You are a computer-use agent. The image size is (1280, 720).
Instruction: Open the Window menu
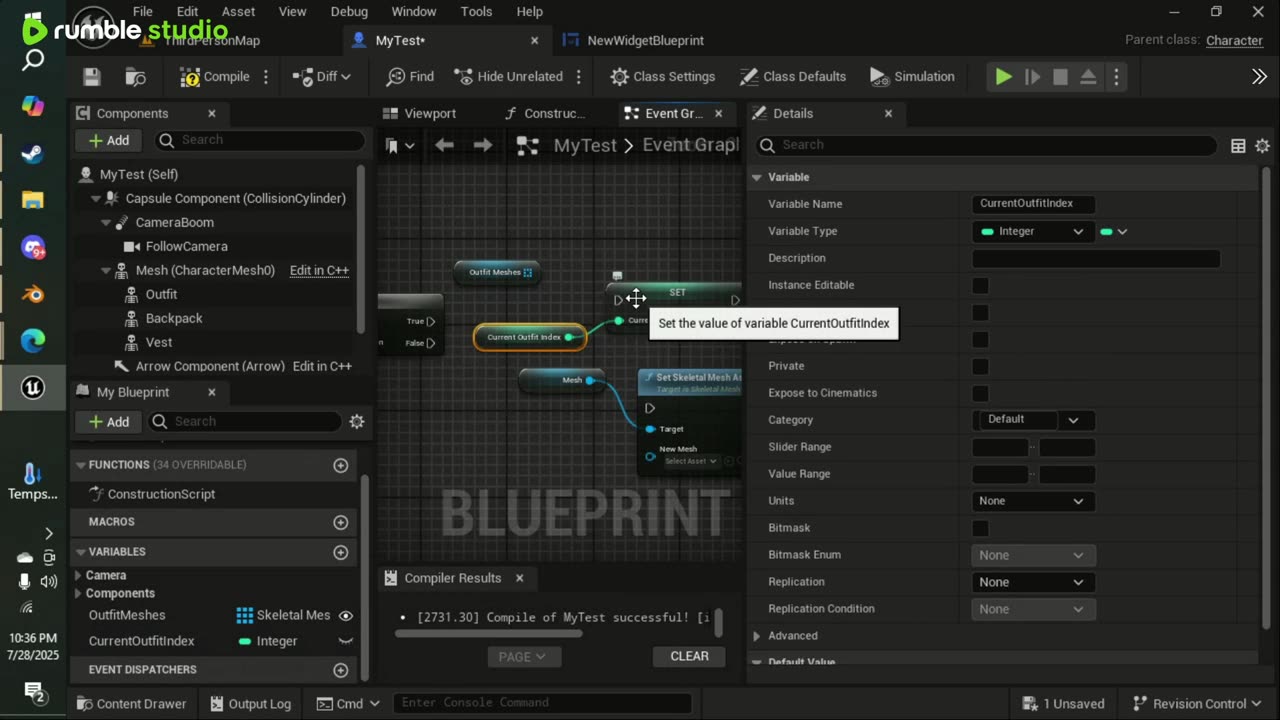point(413,12)
